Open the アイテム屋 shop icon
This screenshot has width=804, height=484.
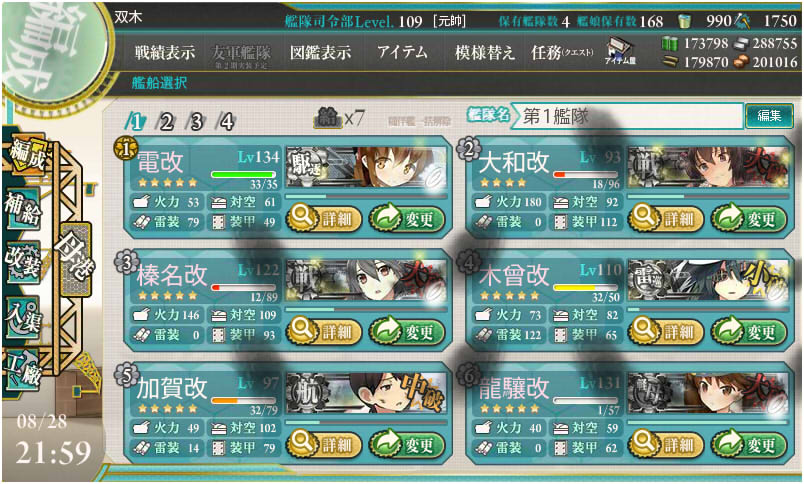620,50
